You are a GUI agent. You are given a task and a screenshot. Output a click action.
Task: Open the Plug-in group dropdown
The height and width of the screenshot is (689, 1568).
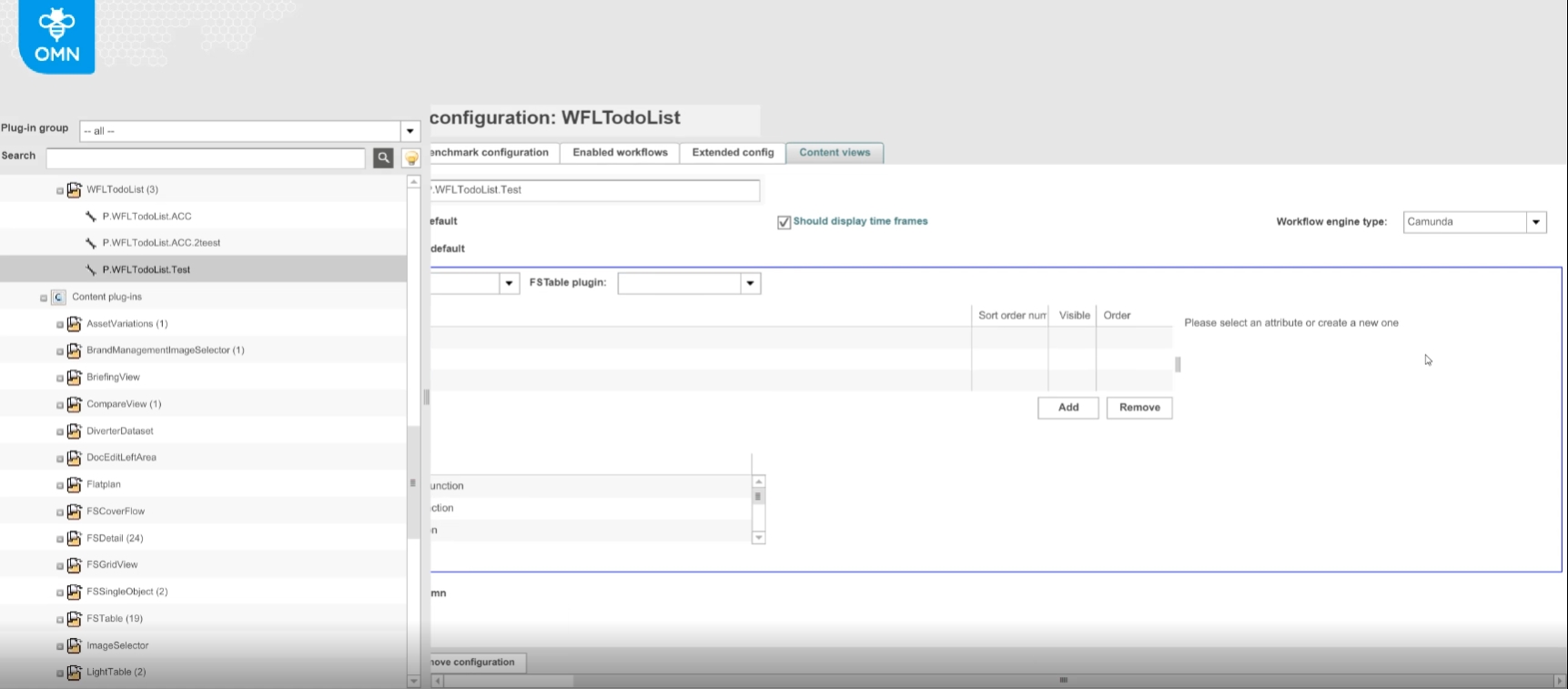tap(410, 131)
